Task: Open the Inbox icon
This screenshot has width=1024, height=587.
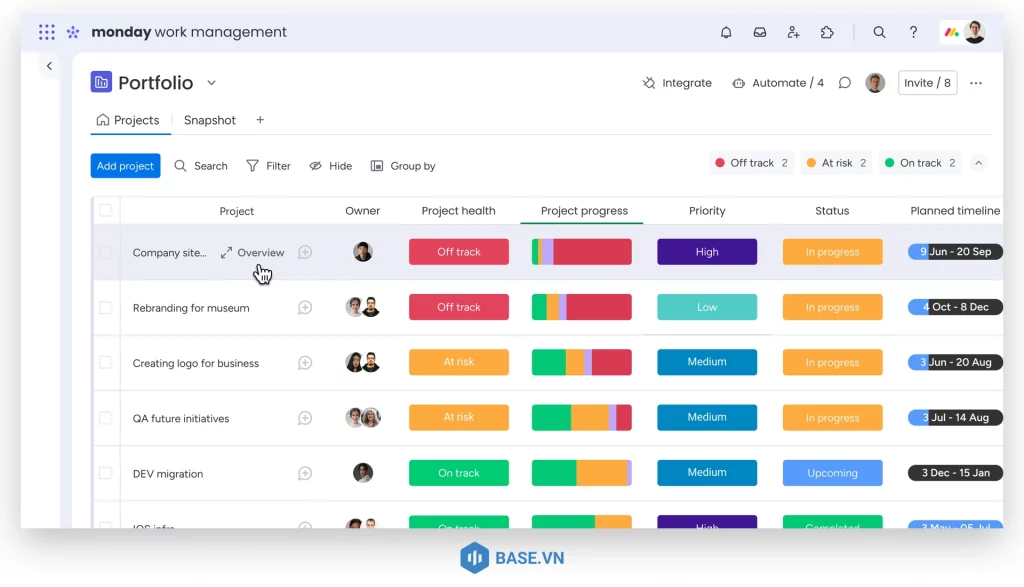Action: point(760,32)
